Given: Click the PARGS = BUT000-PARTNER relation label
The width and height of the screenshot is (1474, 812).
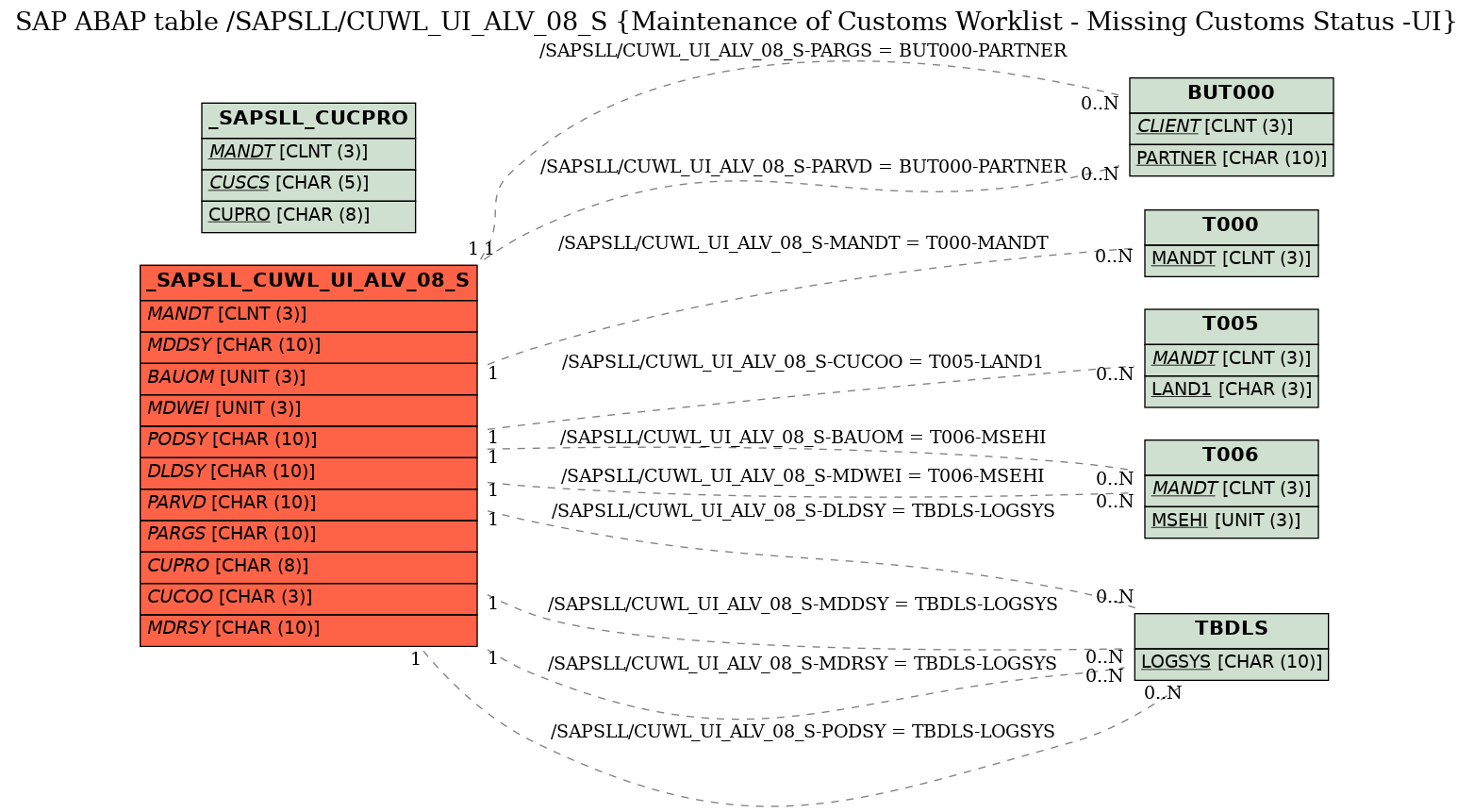Looking at the screenshot, I should point(803,51).
